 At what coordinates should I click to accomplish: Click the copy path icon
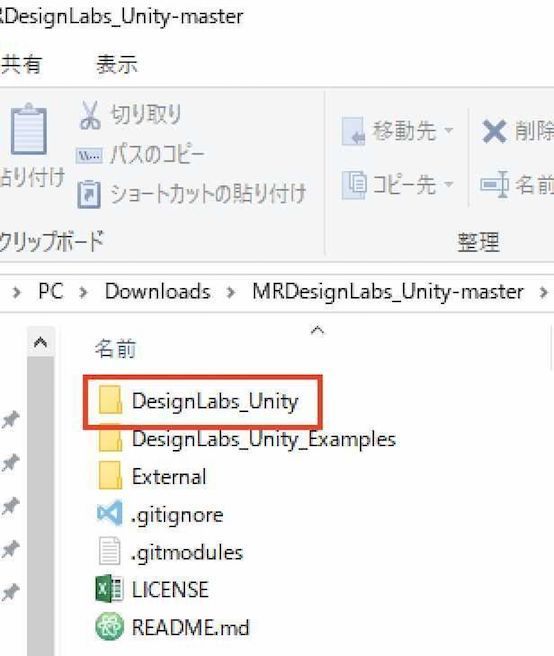pyautogui.click(x=89, y=156)
